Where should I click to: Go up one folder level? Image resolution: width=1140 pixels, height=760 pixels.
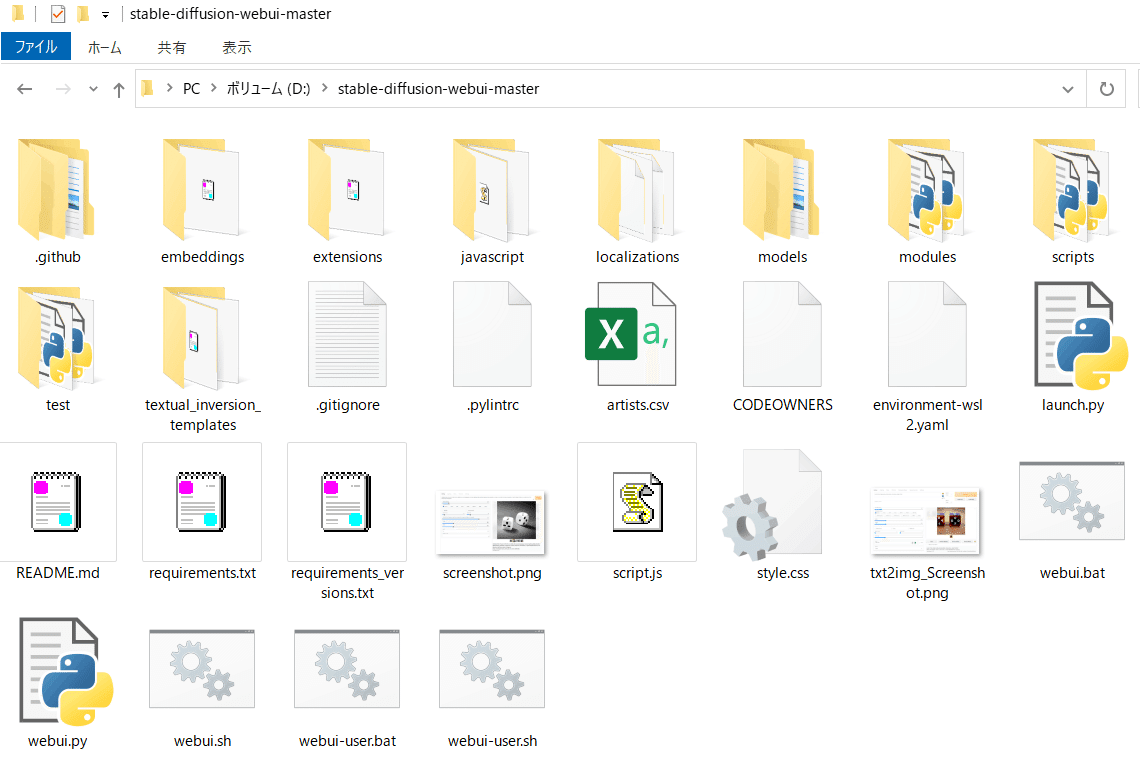click(119, 89)
